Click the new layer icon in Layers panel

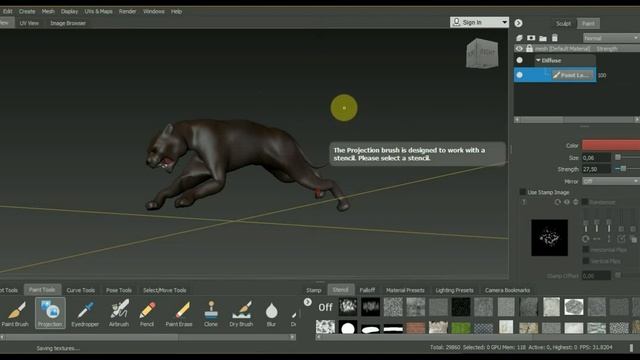(x=519, y=38)
